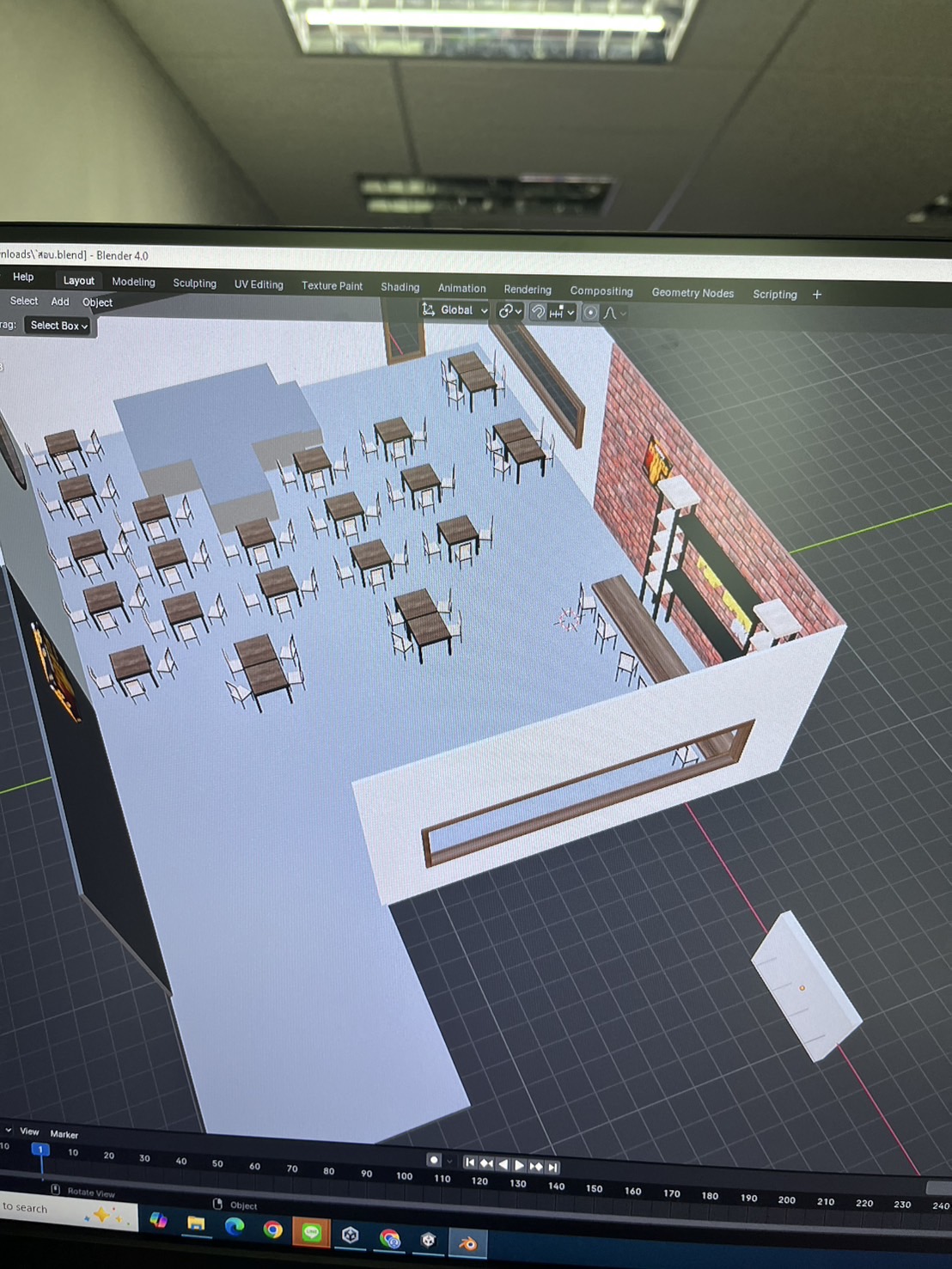Play the animation forward
The height and width of the screenshot is (1269, 952).
519,1166
